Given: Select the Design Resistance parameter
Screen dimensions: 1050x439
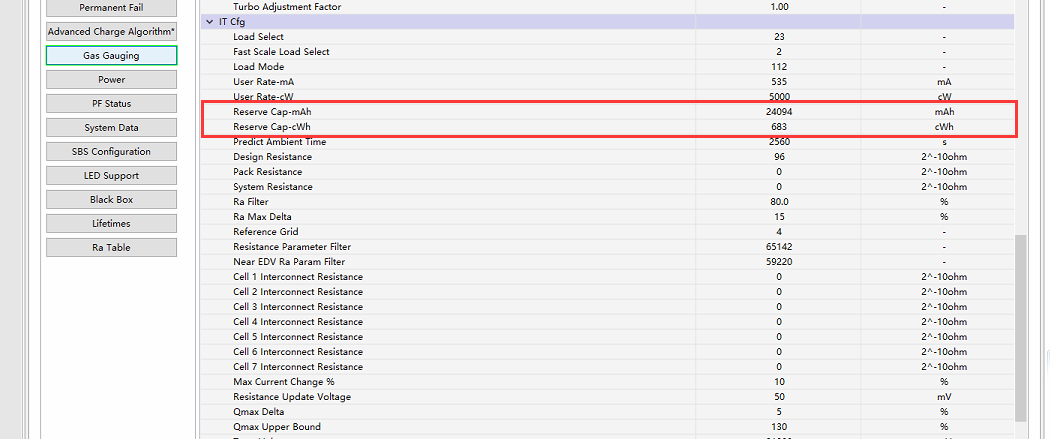Looking at the screenshot, I should [x=272, y=157].
